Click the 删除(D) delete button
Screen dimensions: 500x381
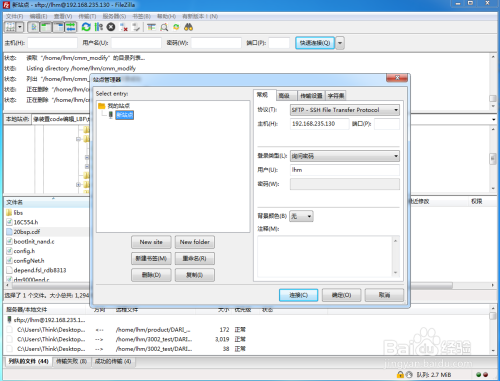(151, 275)
